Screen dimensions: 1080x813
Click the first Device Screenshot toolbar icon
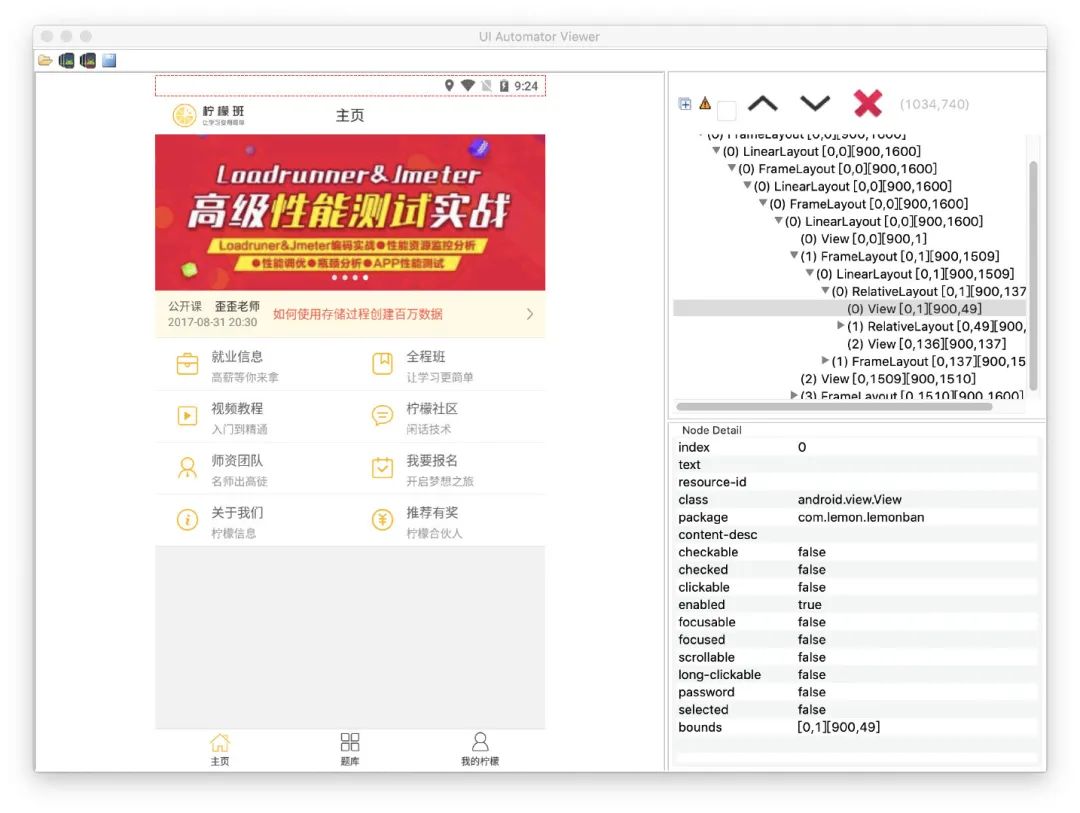(x=67, y=61)
